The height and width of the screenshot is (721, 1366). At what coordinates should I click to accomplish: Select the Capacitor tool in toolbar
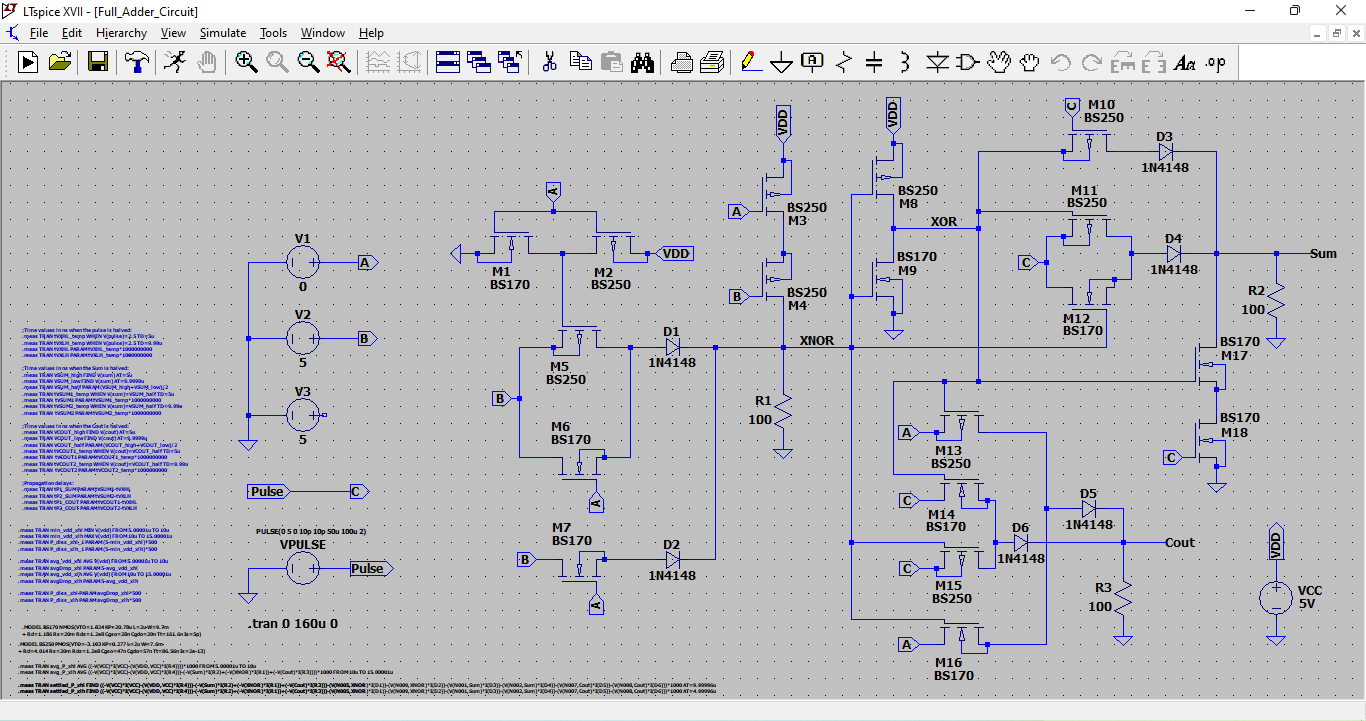(874, 62)
